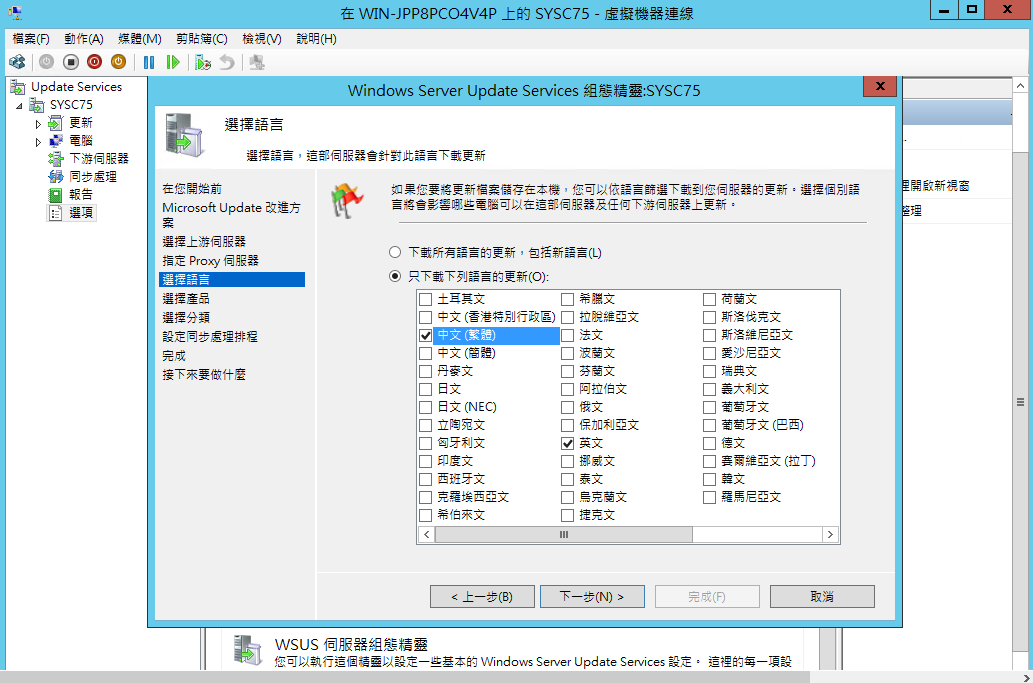Open the 檢視(V) menu
1033x683 pixels.
pyautogui.click(x=262, y=39)
